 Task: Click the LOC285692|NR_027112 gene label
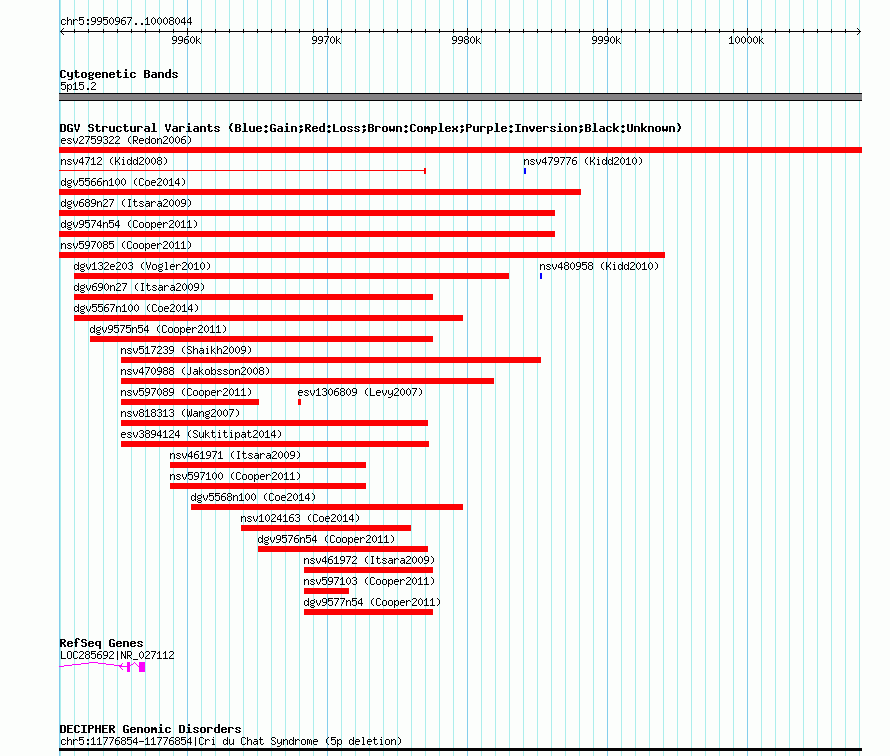[117, 655]
